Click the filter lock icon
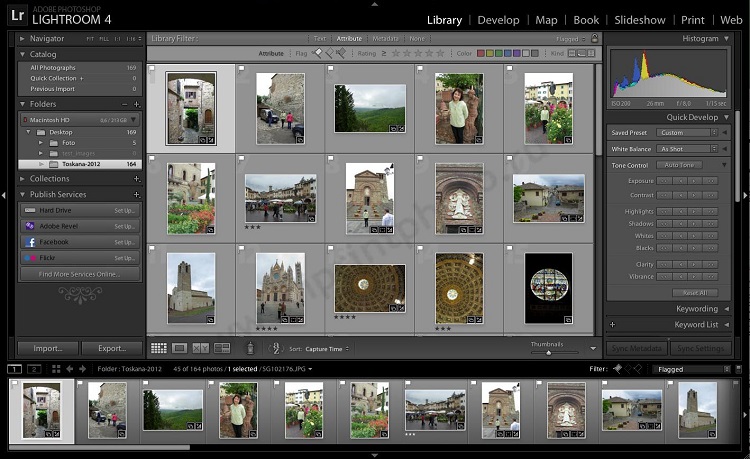 595,38
